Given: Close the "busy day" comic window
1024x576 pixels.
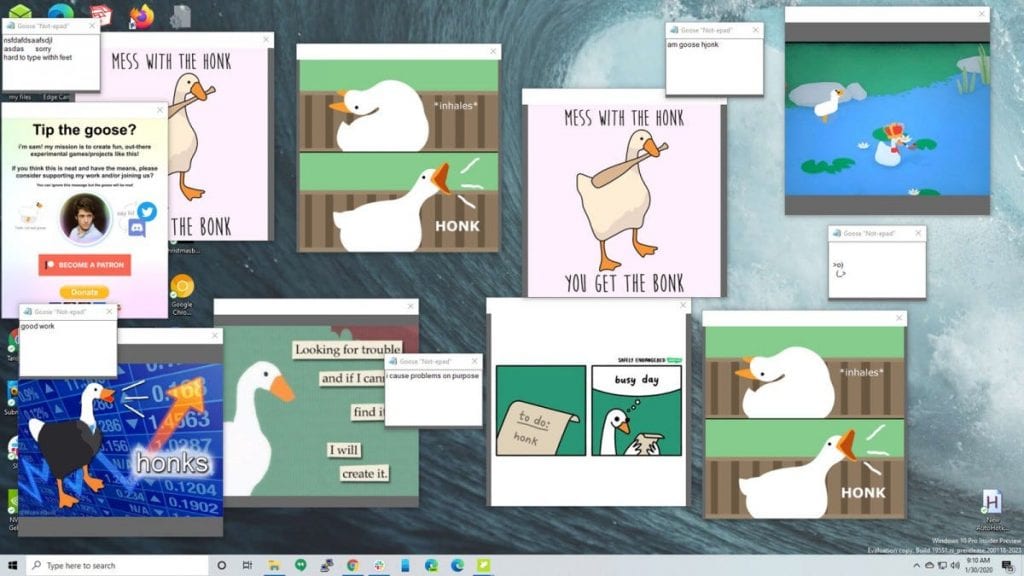Looking at the screenshot, I should pos(683,305).
